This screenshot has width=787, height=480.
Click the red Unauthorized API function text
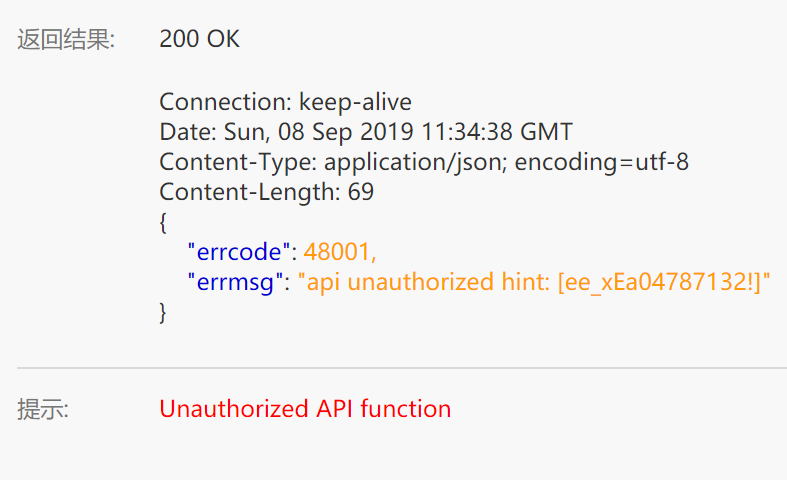click(305, 409)
